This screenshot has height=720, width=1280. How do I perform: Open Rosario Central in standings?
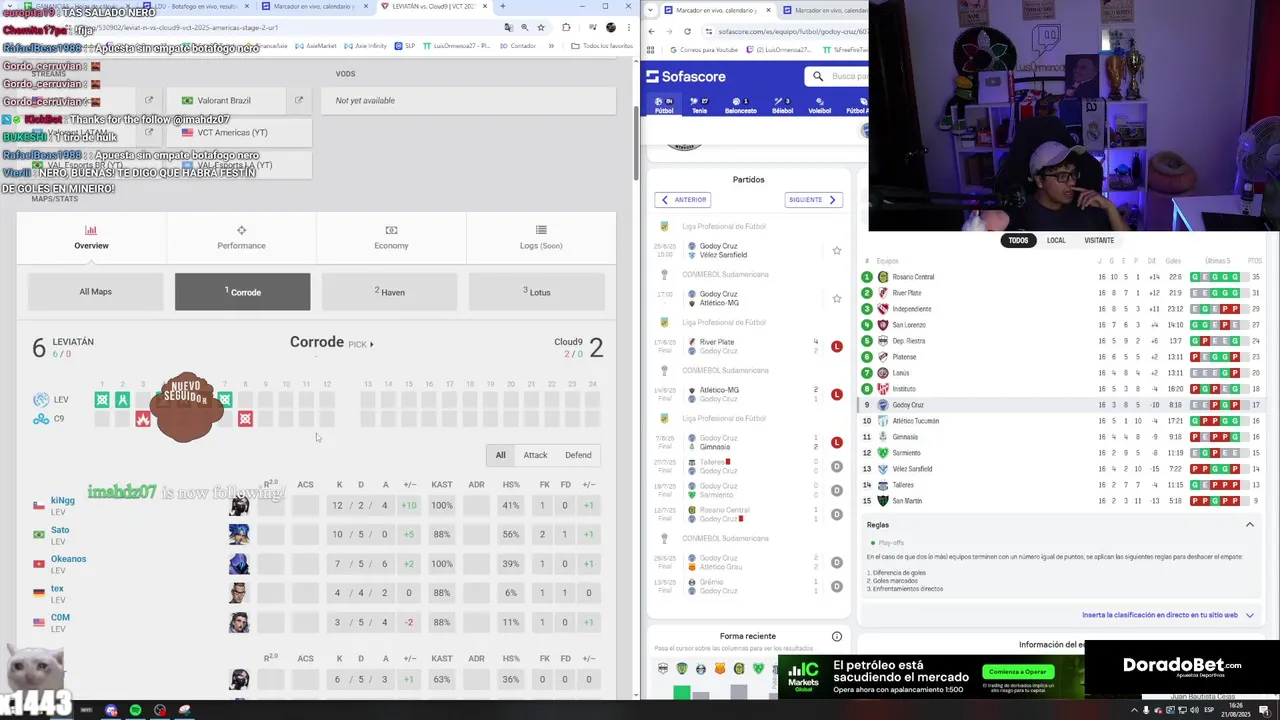click(913, 277)
